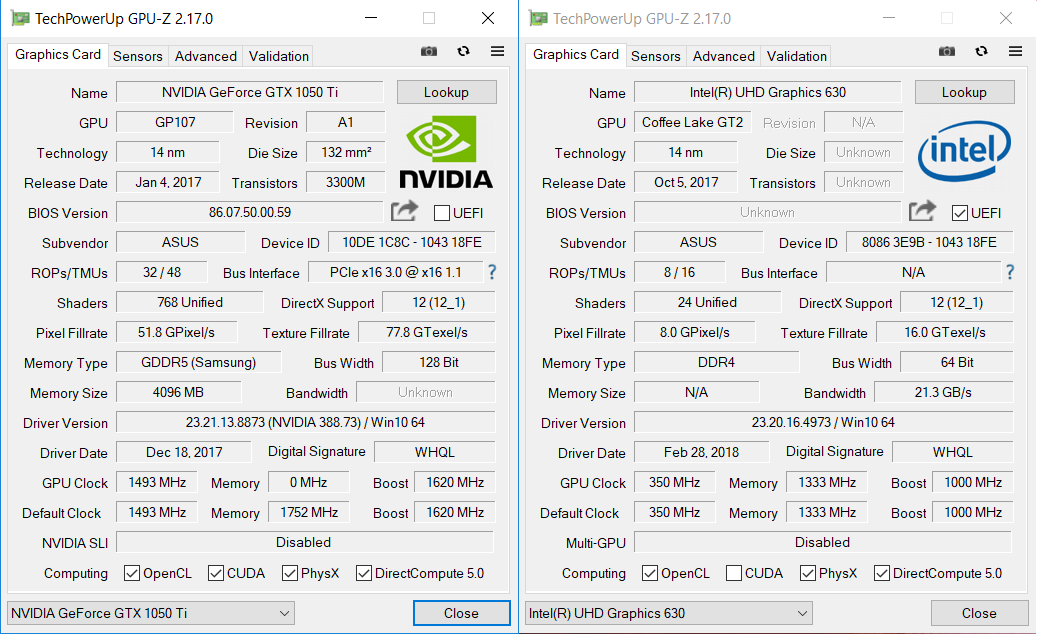
Task: Select Graphics Card tab in Intel window
Action: click(576, 55)
